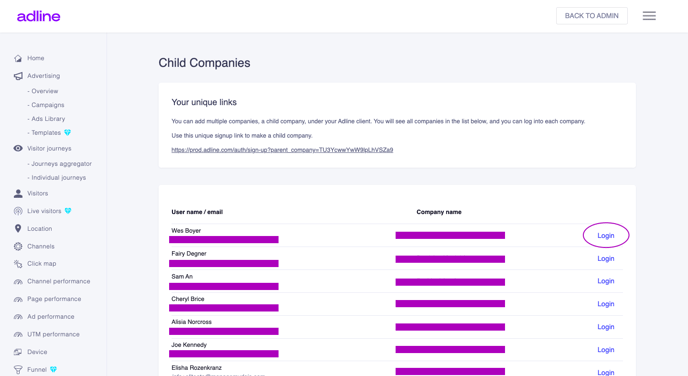Select the Journeys aggregator item
This screenshot has height=376, width=688.
tap(59, 164)
